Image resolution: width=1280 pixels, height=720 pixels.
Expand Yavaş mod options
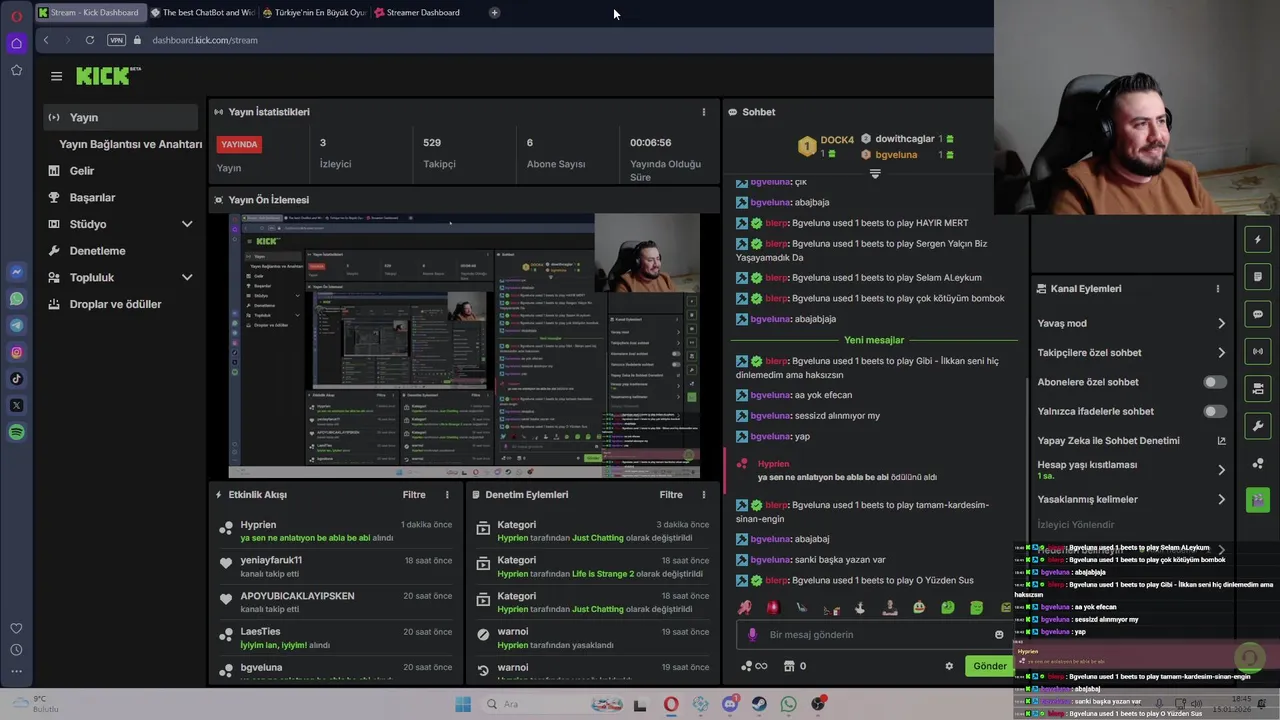point(1221,323)
